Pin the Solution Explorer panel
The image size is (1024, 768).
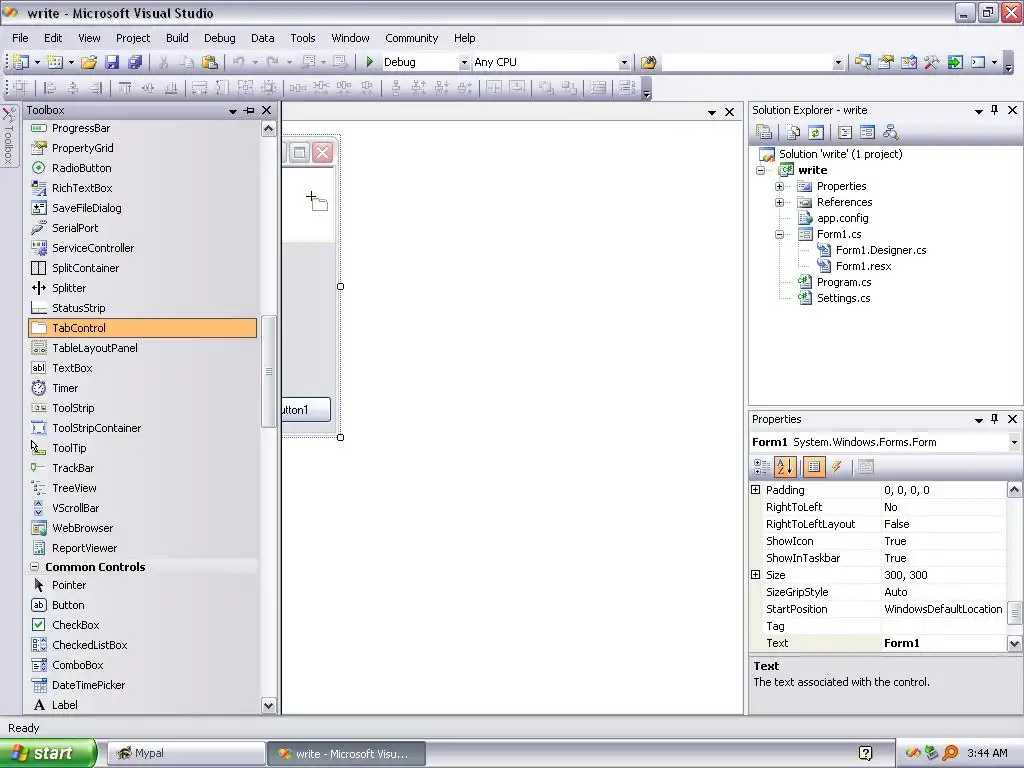tap(995, 110)
